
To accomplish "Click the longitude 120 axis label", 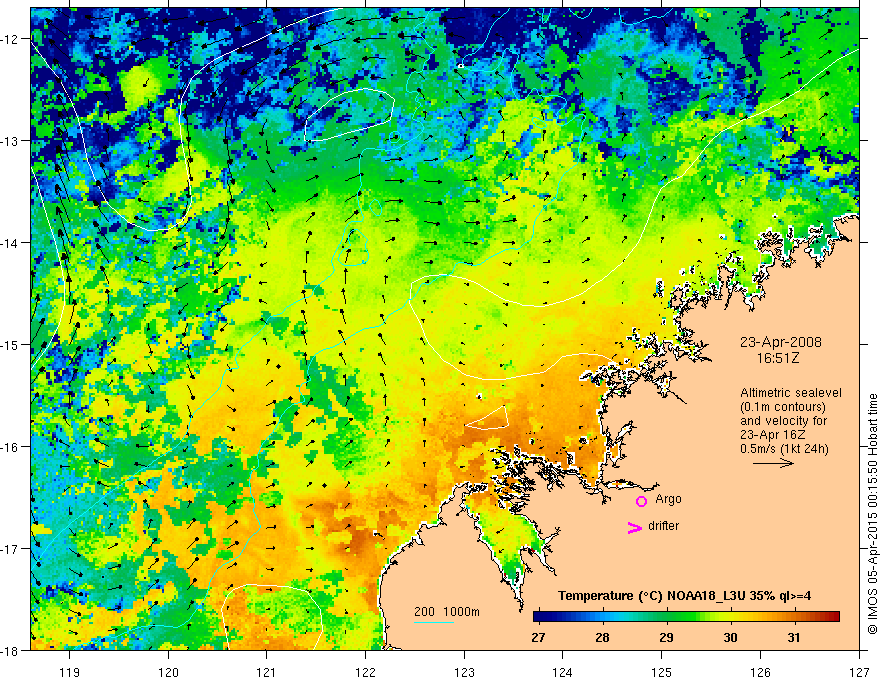I will [168, 672].
